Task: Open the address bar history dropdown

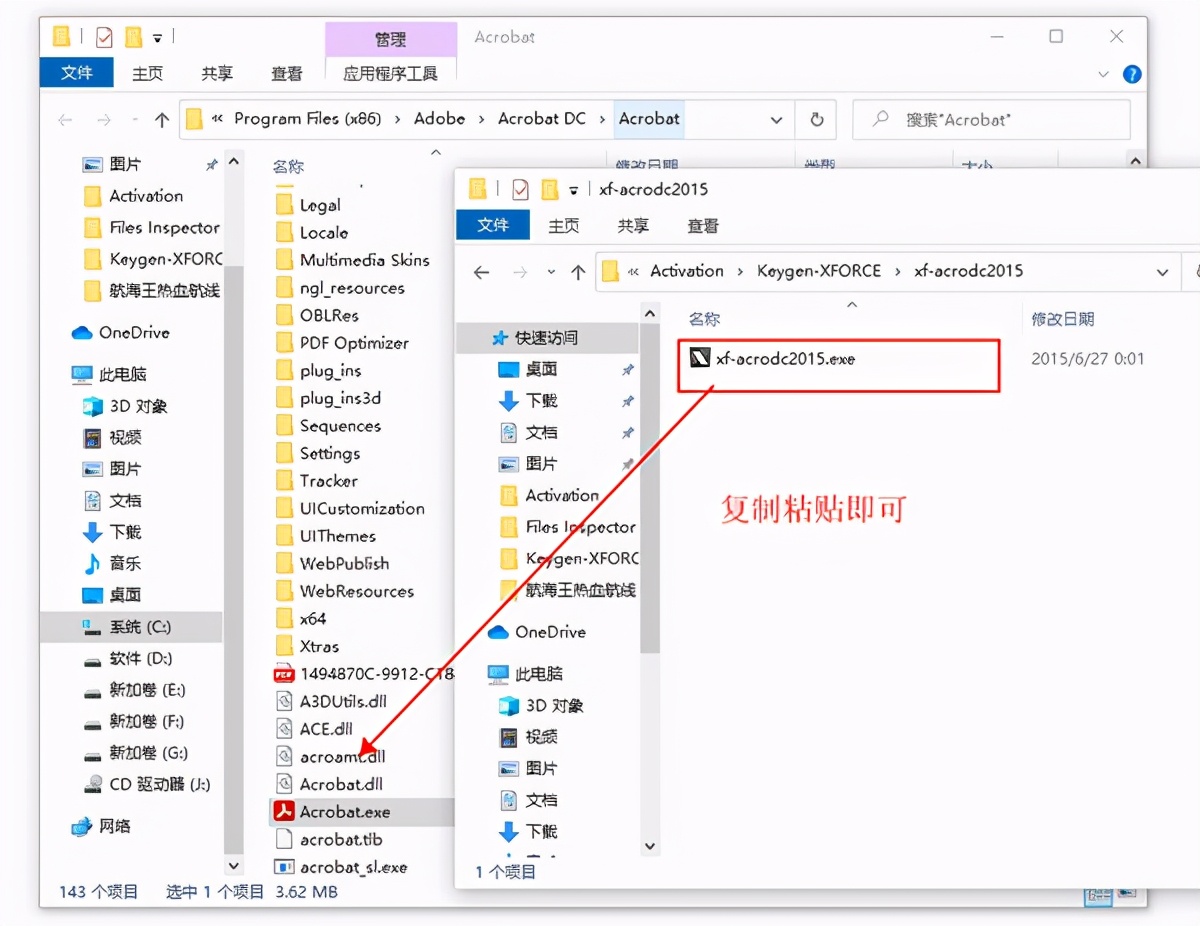Action: [778, 119]
